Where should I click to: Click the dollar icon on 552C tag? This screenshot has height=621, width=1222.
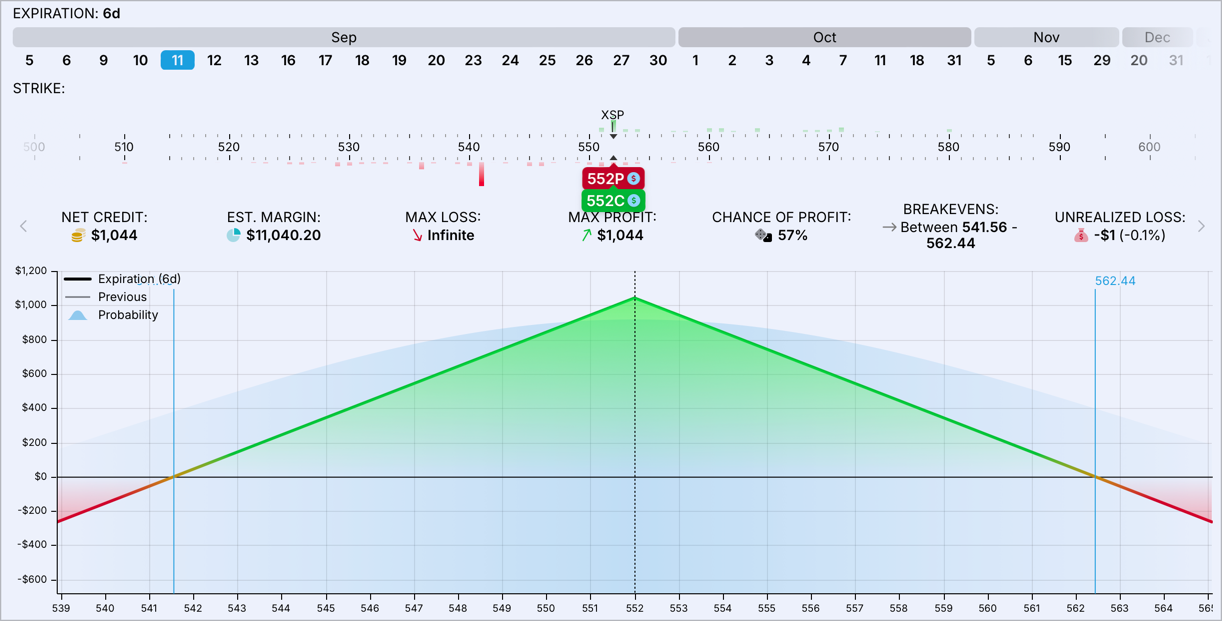(634, 201)
